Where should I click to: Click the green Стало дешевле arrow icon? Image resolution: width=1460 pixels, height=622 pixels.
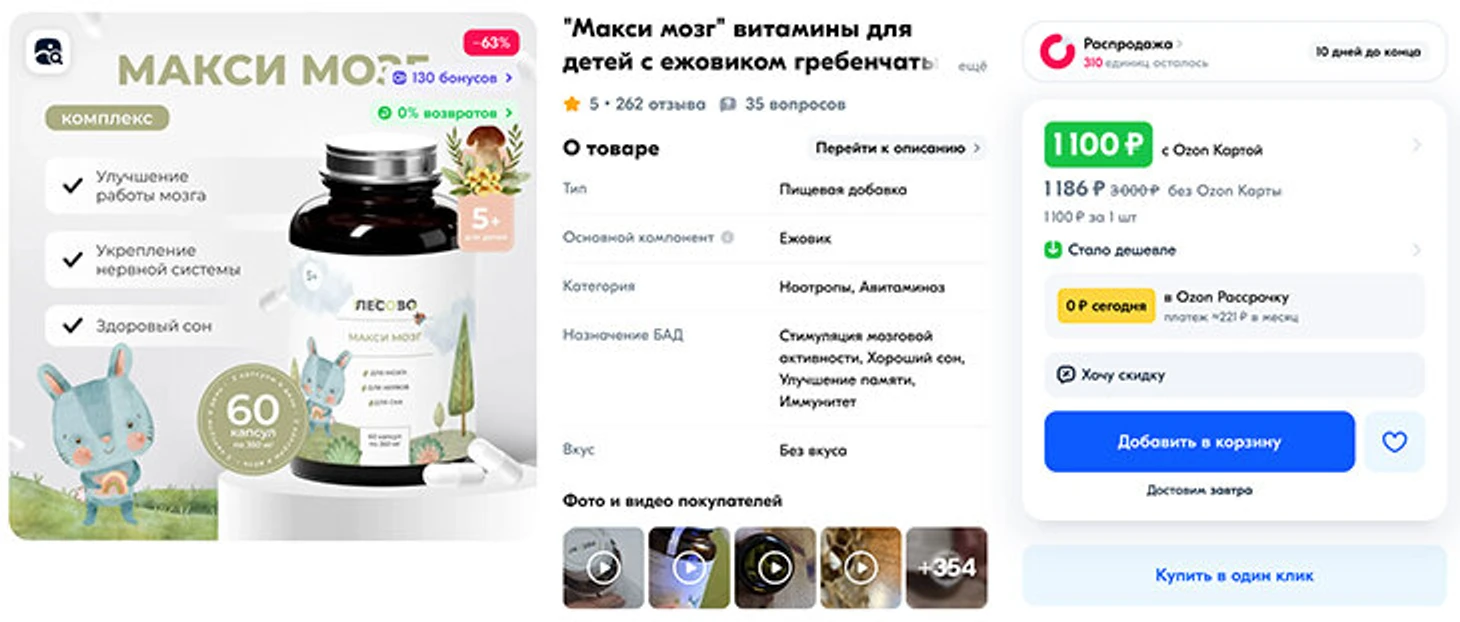coord(1052,250)
